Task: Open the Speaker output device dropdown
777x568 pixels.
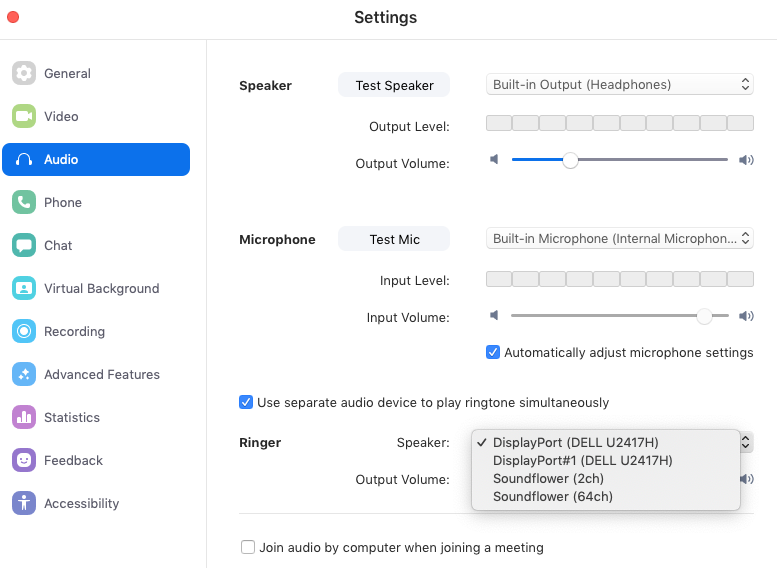Action: point(619,85)
